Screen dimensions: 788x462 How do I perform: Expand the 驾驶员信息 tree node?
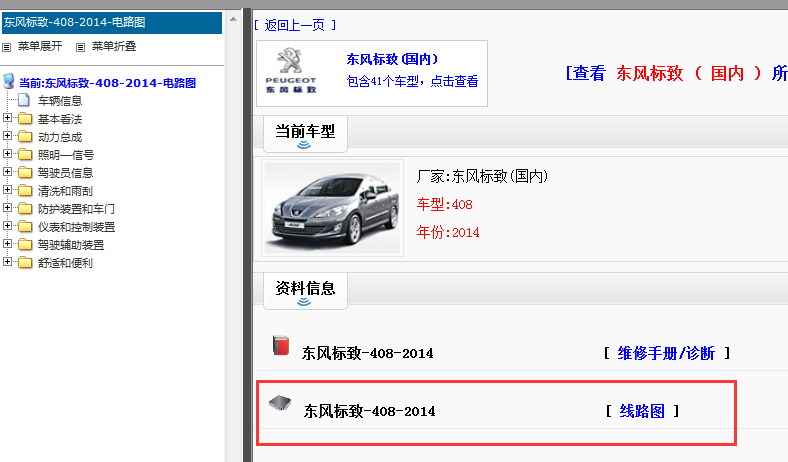tap(8, 171)
